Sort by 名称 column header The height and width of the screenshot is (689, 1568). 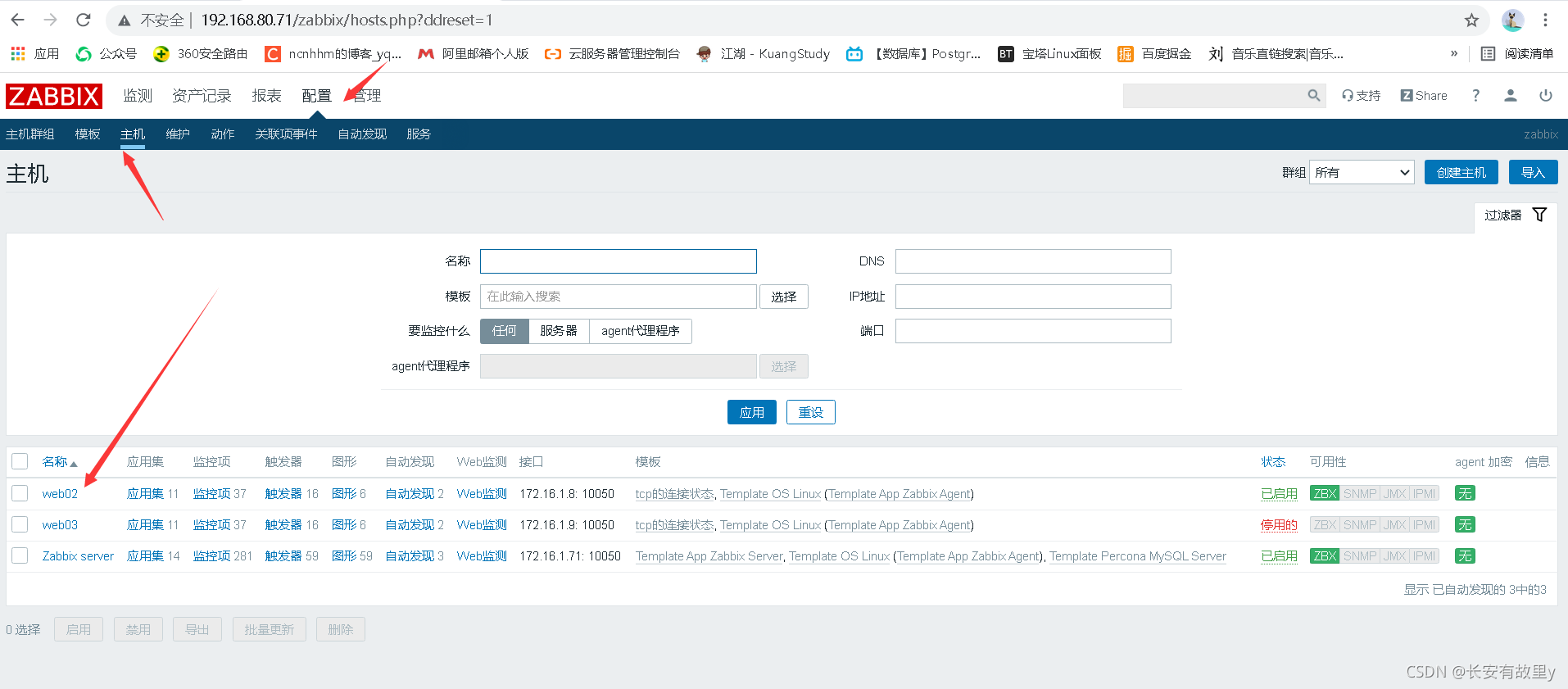[x=59, y=462]
